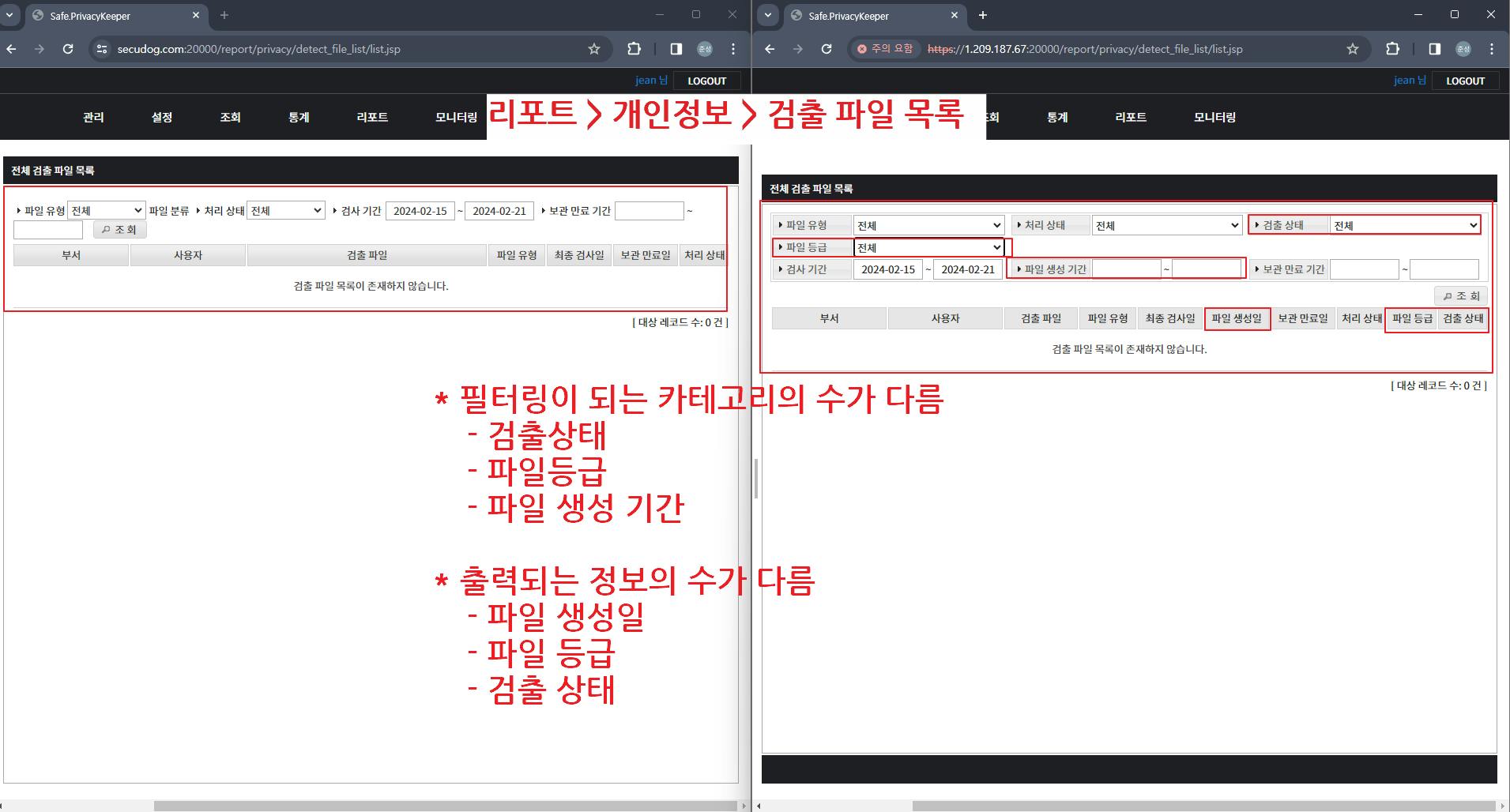The height and width of the screenshot is (812, 1510).
Task: Click 보관 만료 기간 start field in left window
Action: (650, 211)
